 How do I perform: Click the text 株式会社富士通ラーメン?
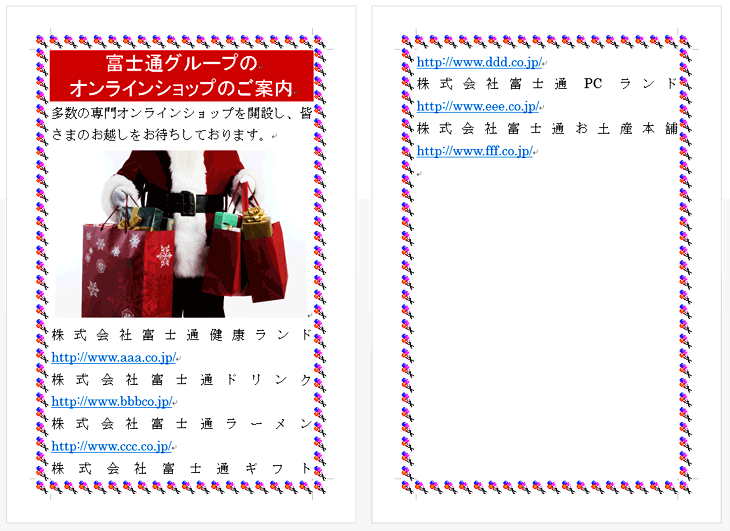click(181, 424)
